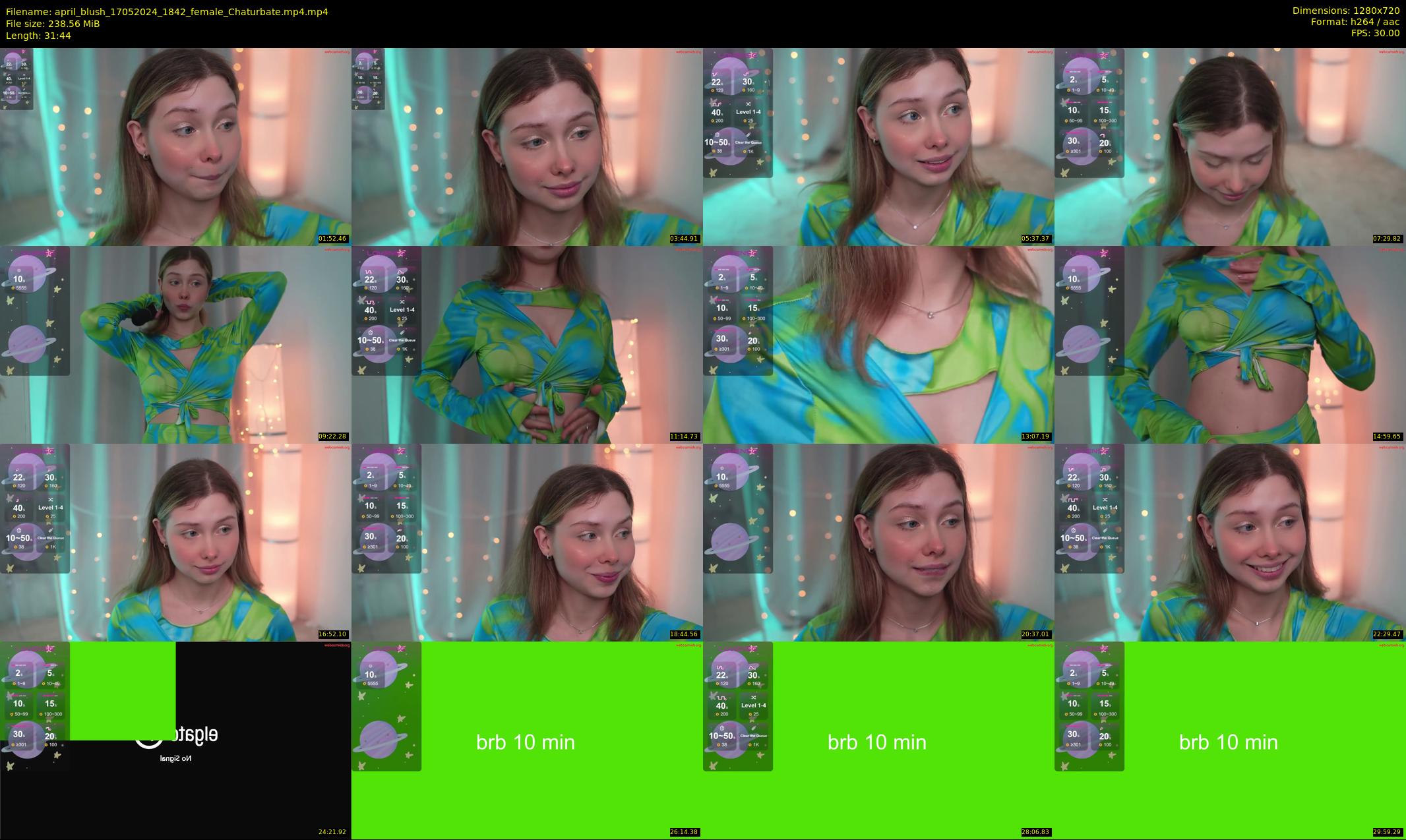The image size is (1406, 840).
Task: Open the close-up frame at 13:07.19
Action: (878, 344)
